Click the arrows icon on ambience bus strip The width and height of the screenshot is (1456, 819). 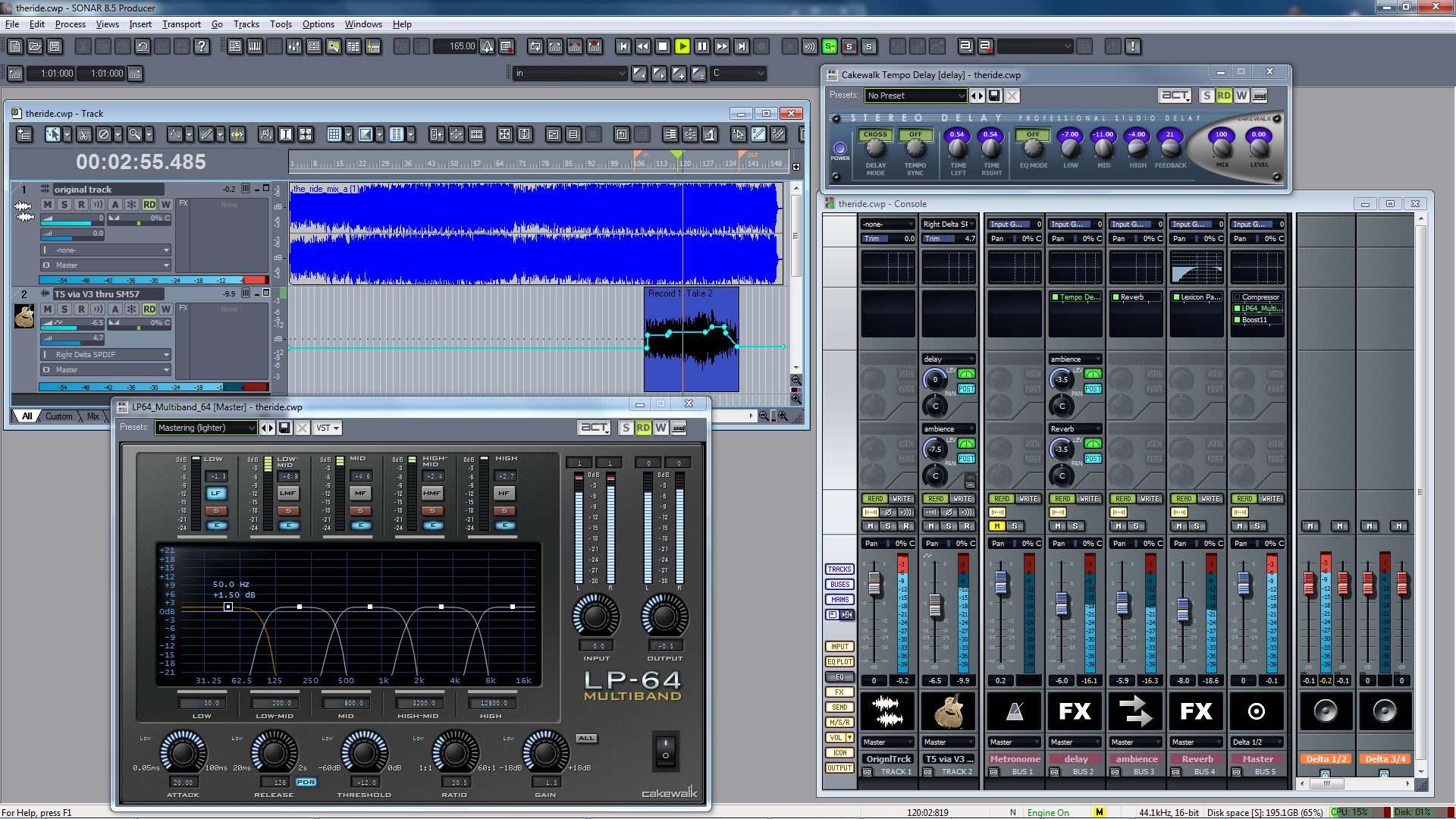pos(1135,711)
